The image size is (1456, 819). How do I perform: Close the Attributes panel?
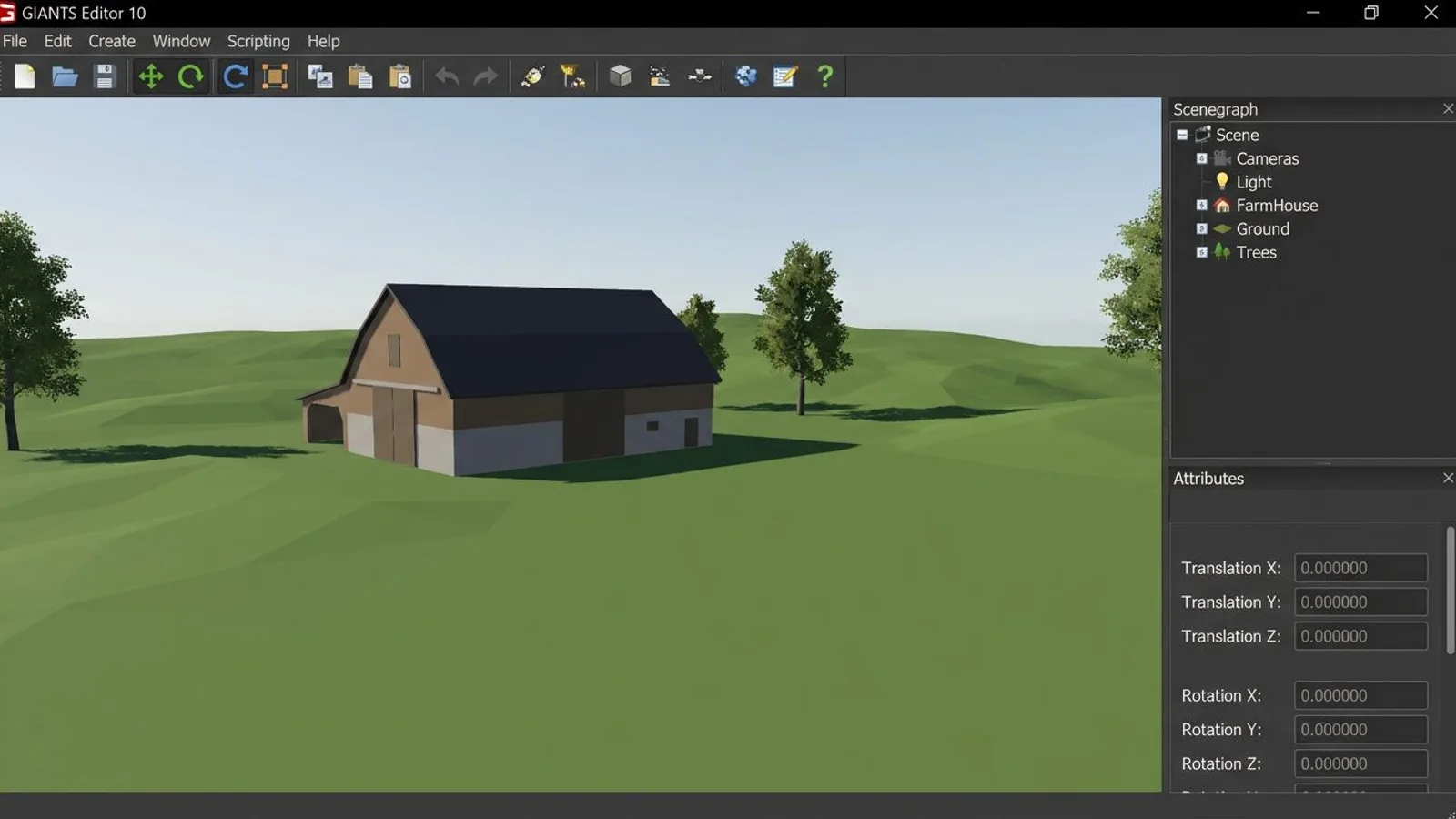tap(1447, 478)
